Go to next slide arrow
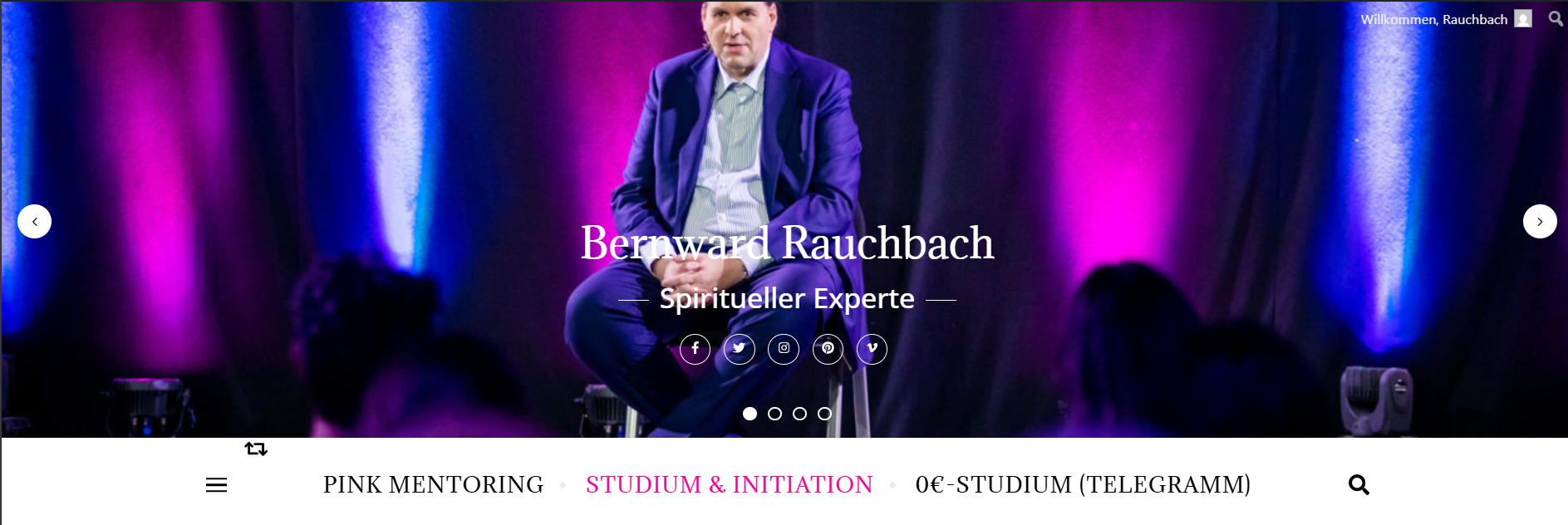 click(x=1540, y=222)
